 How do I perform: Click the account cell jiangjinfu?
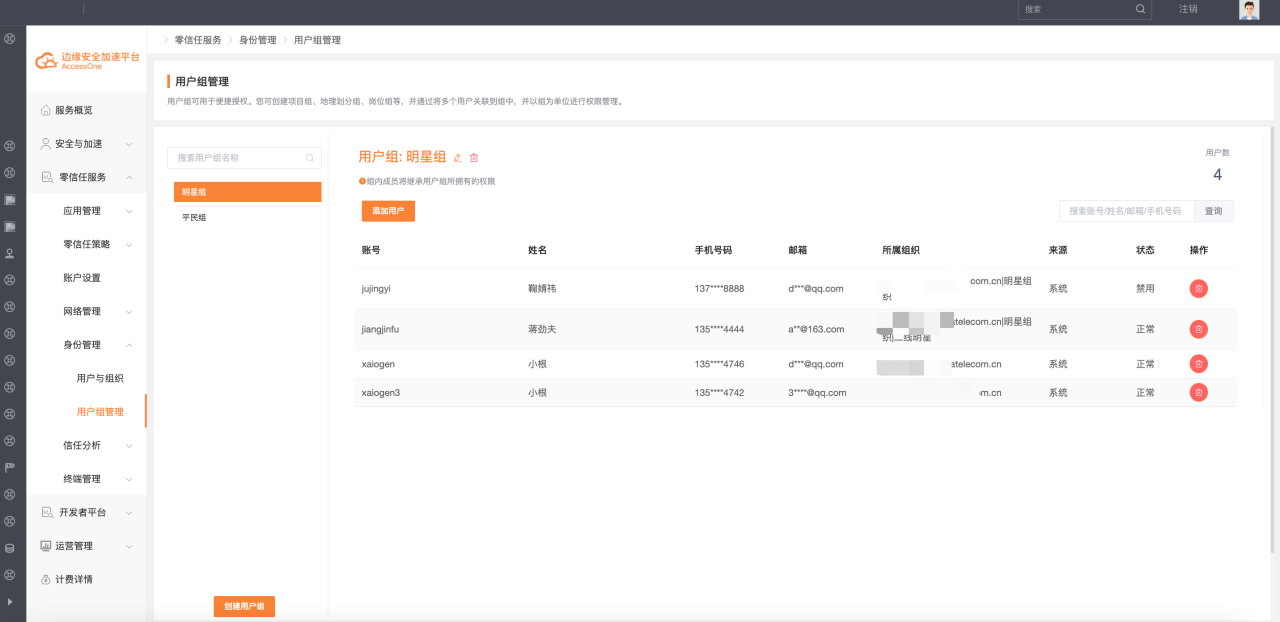(x=380, y=329)
